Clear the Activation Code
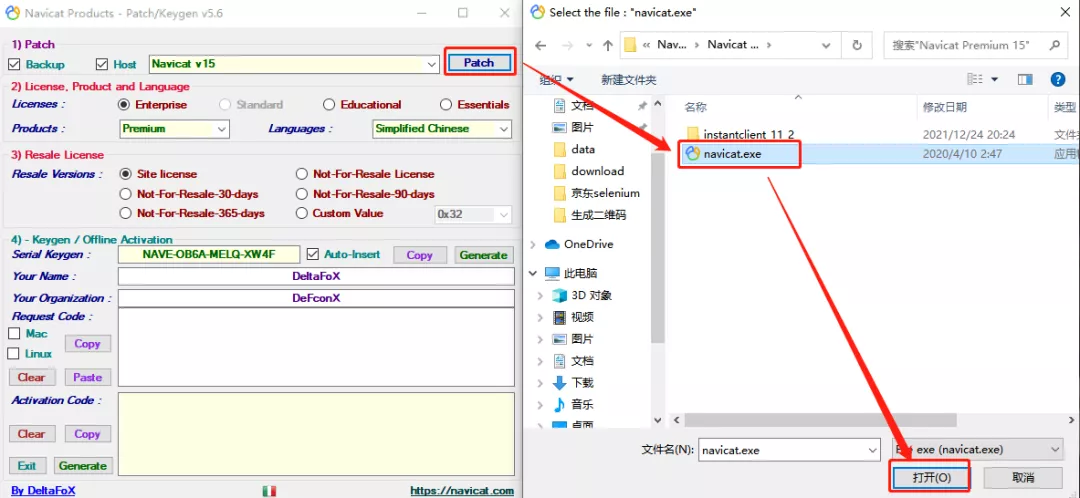The image size is (1080, 498). tap(32, 434)
